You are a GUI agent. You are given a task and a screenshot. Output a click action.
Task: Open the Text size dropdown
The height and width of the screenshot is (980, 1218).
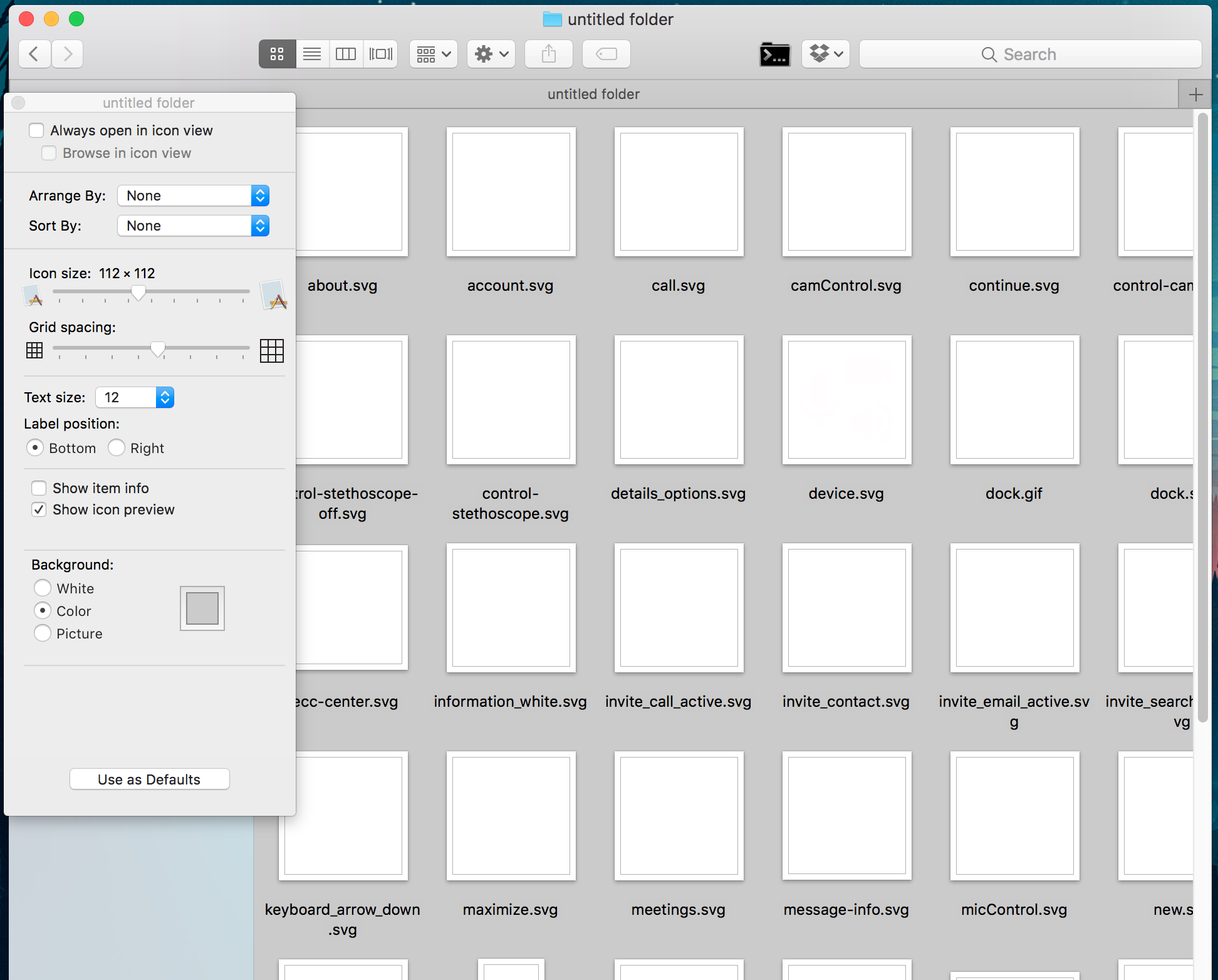pyautogui.click(x=135, y=397)
